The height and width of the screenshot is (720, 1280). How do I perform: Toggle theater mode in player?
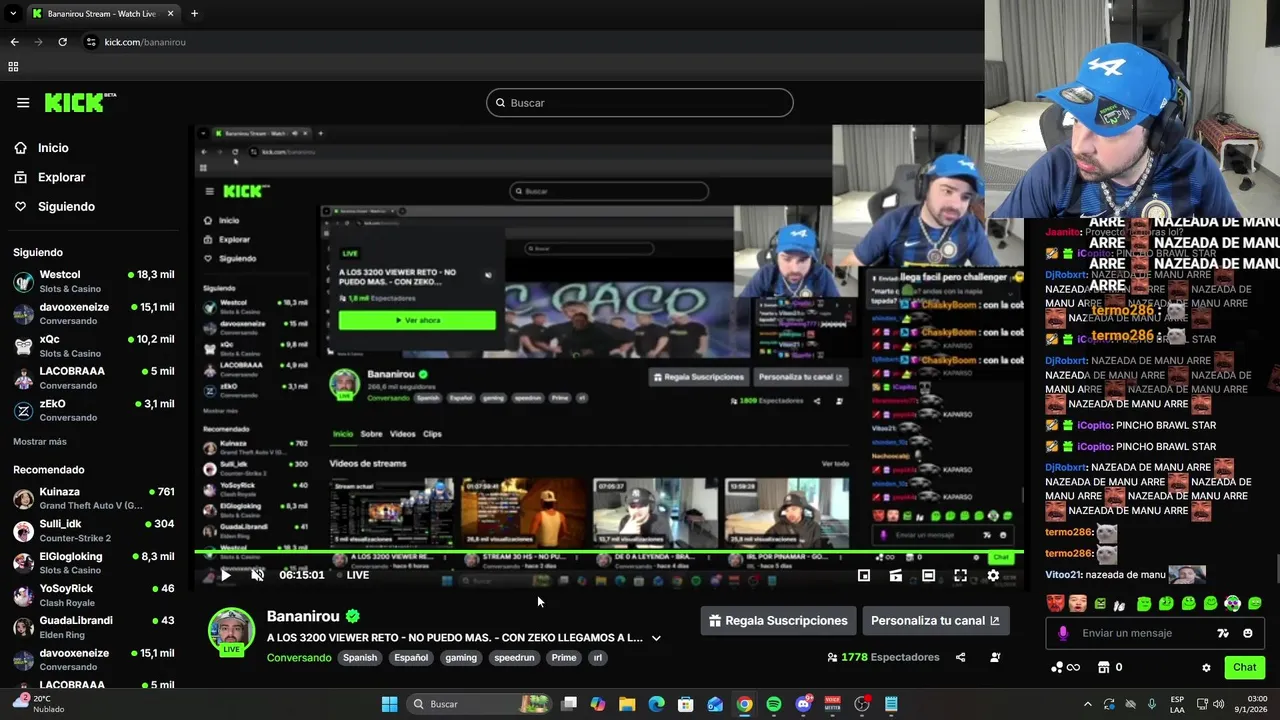click(x=928, y=575)
